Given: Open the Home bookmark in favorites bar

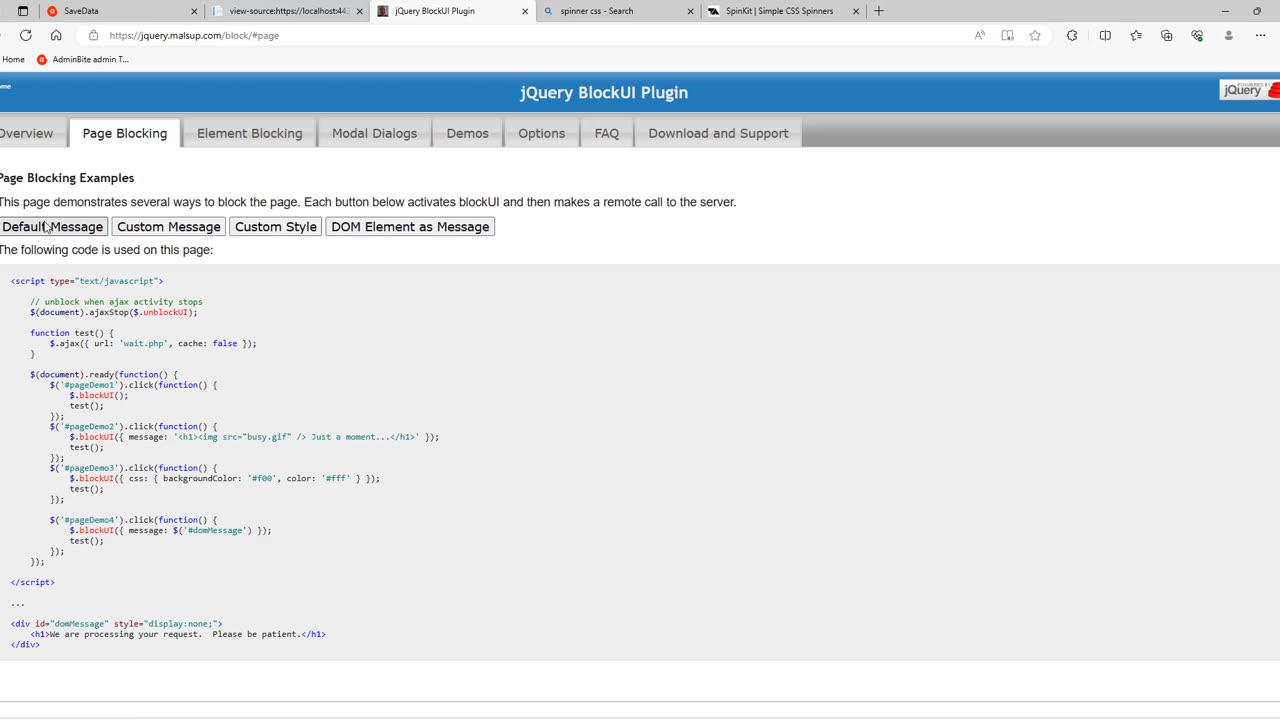Looking at the screenshot, I should pos(13,59).
